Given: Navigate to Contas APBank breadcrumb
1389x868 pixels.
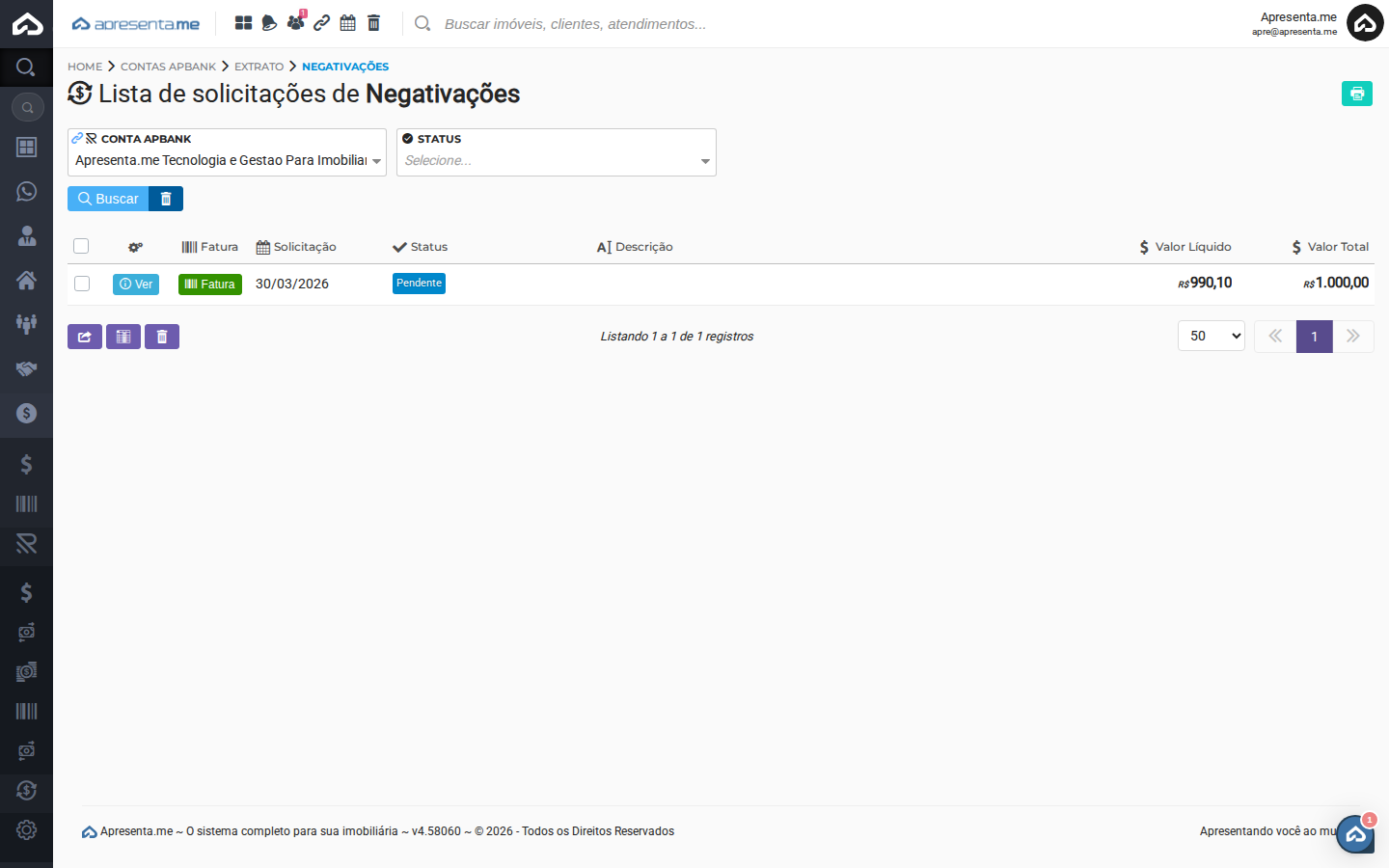Looking at the screenshot, I should (x=168, y=67).
